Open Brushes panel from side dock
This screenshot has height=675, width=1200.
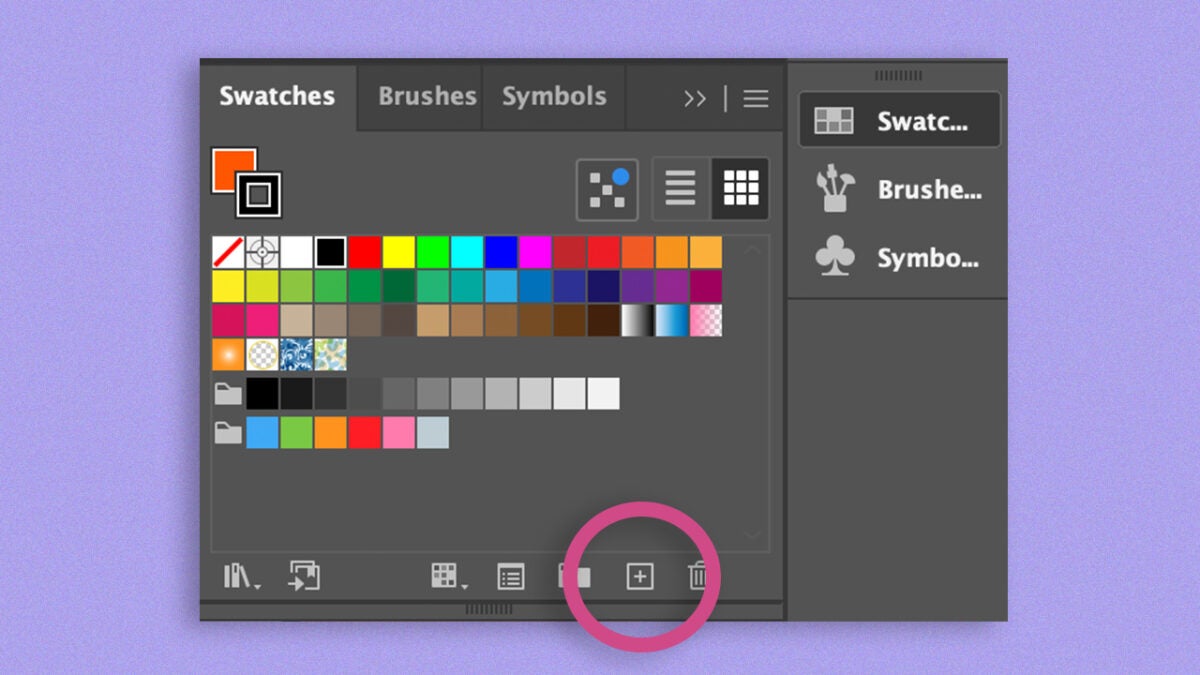[899, 190]
